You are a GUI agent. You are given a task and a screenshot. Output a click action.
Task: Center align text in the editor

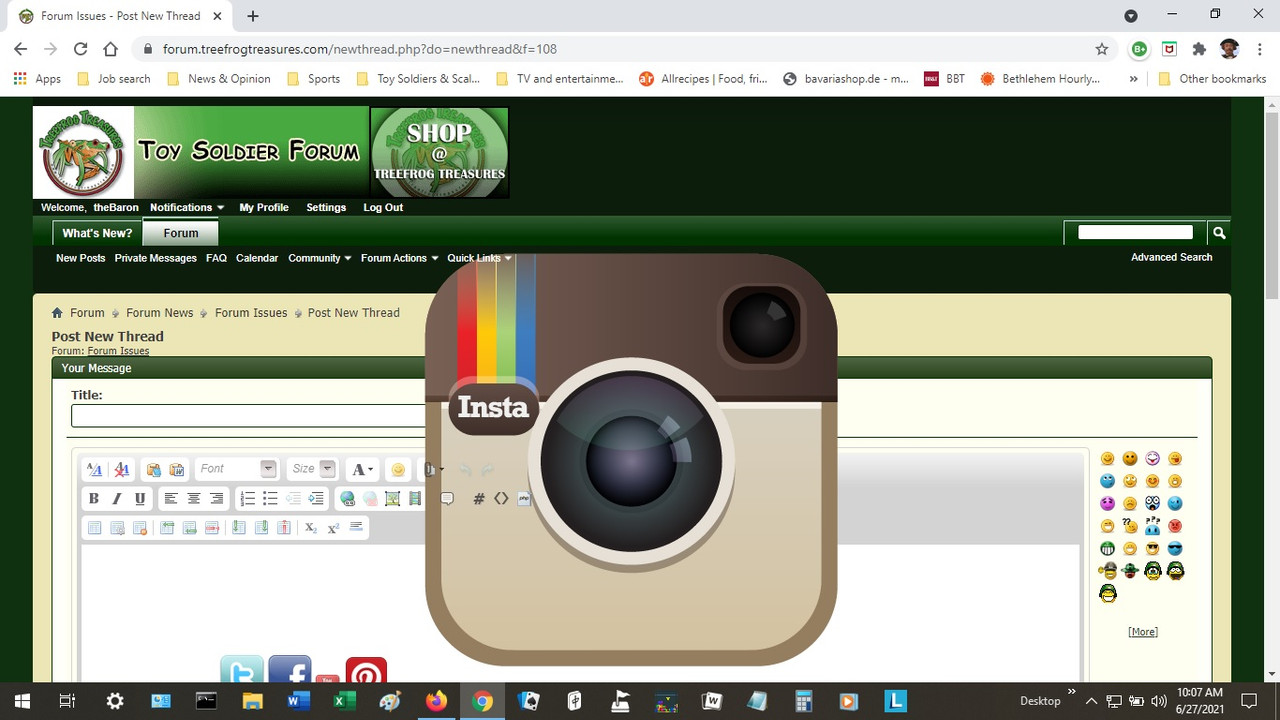[x=194, y=498]
